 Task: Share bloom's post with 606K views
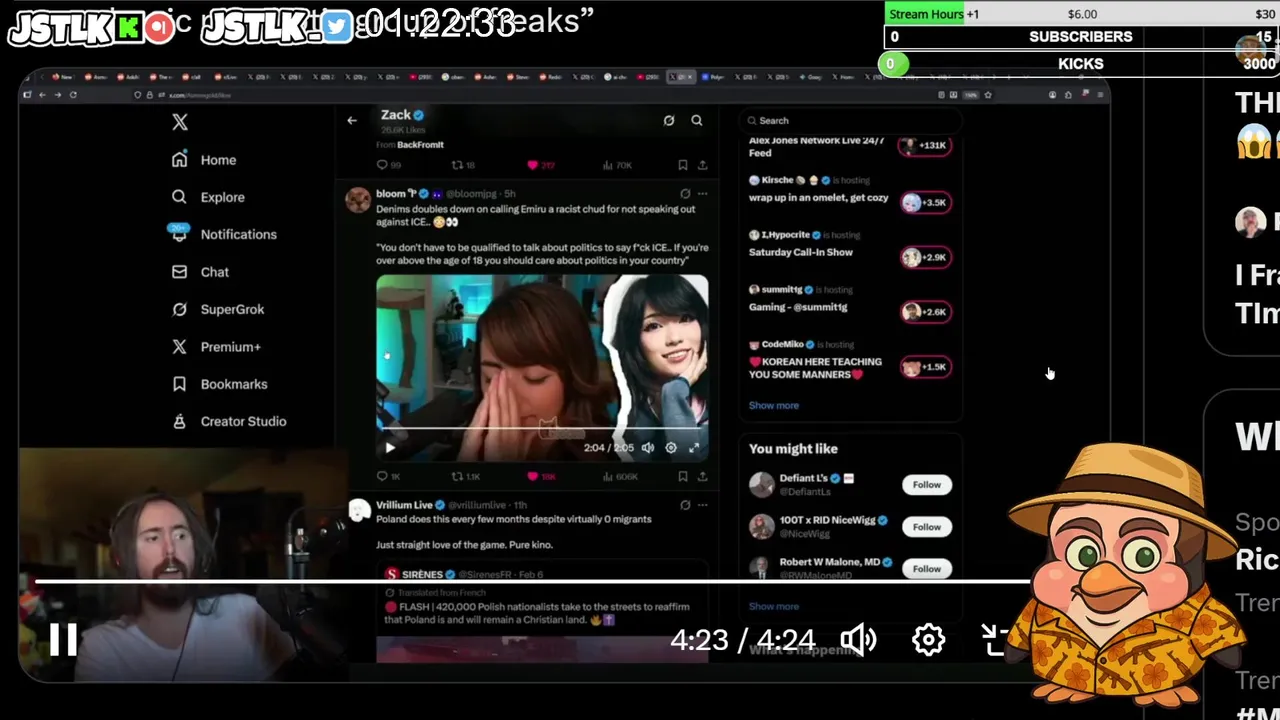coord(703,477)
